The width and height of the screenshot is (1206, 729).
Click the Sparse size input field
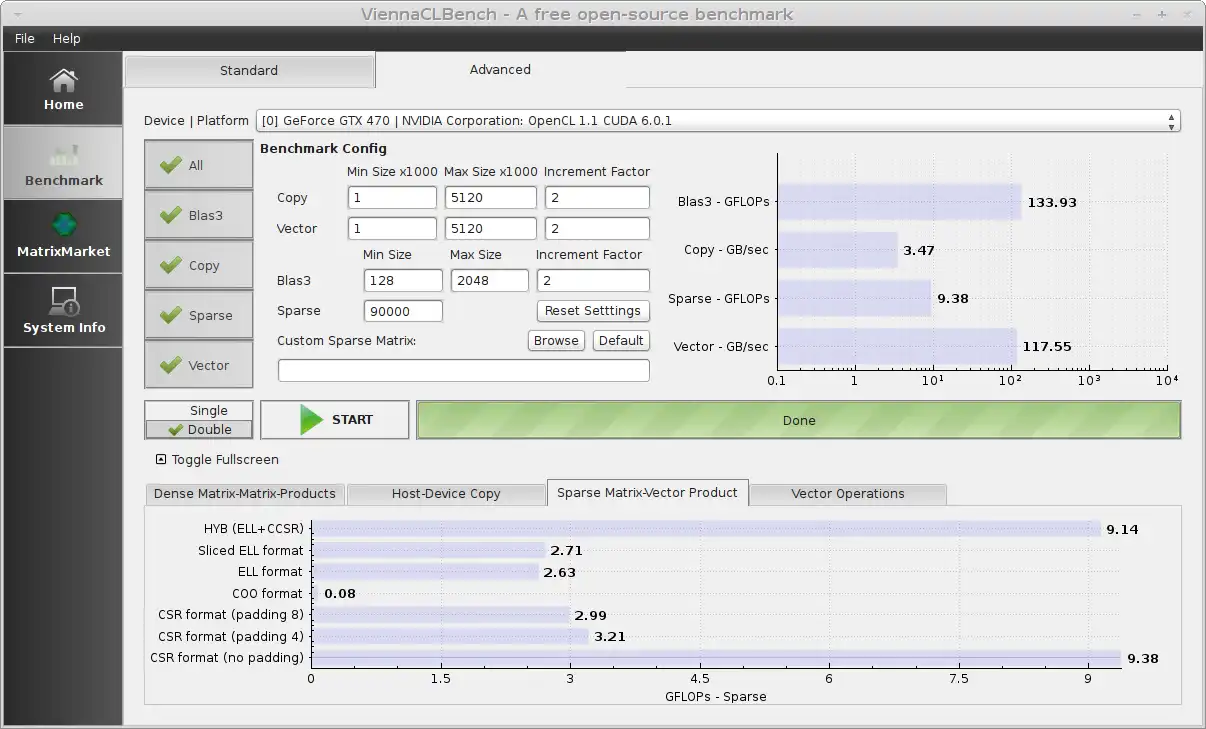[x=403, y=311]
